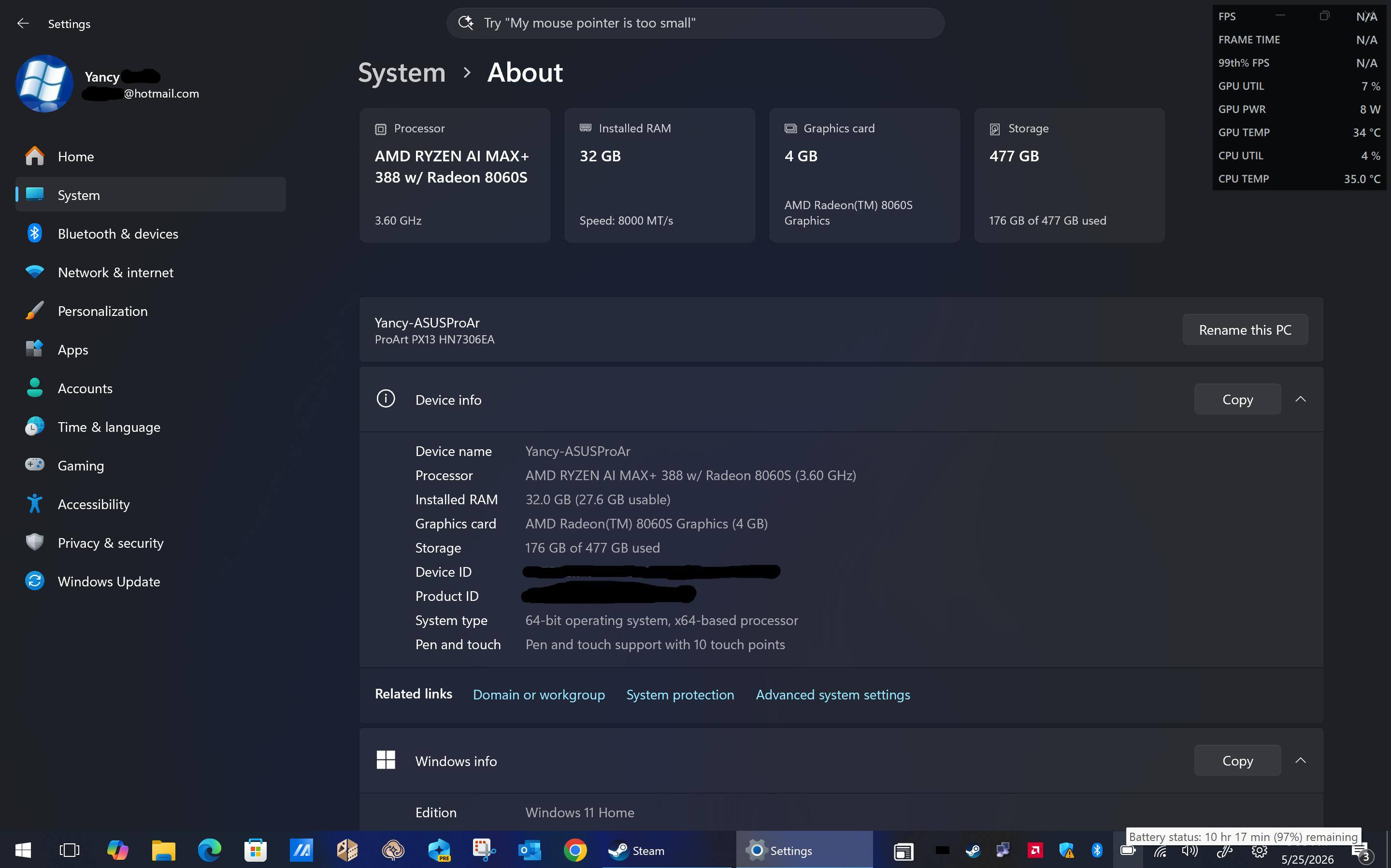The height and width of the screenshot is (868, 1391).
Task: Click the restore icon on FPS overlay
Action: [1324, 16]
